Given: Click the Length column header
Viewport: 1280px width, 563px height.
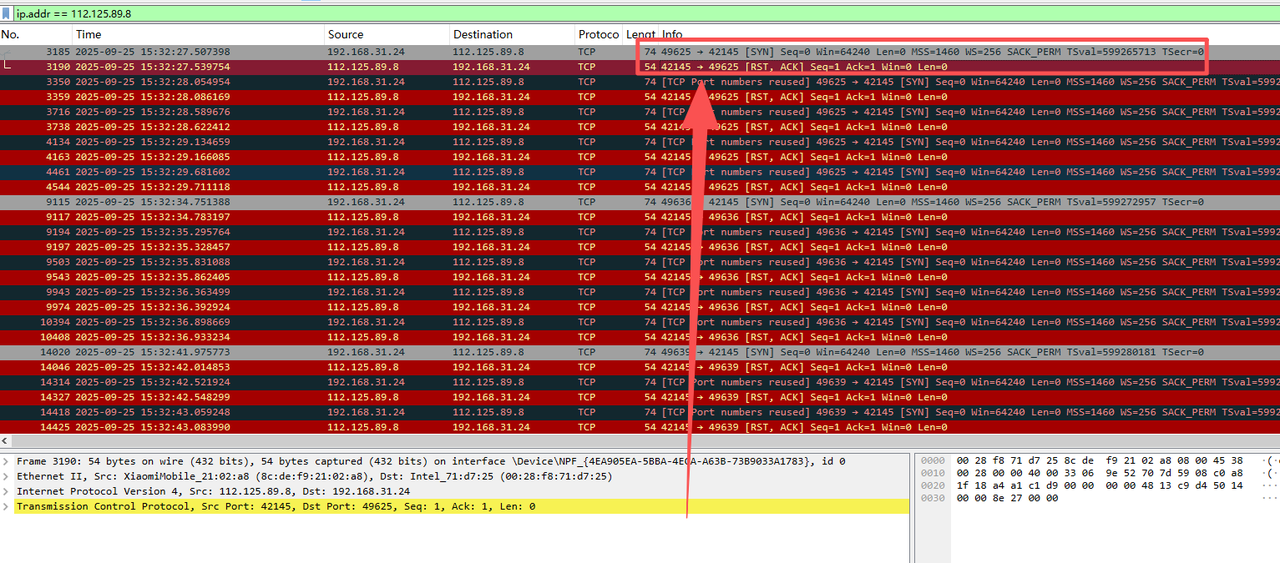Looking at the screenshot, I should [640, 35].
